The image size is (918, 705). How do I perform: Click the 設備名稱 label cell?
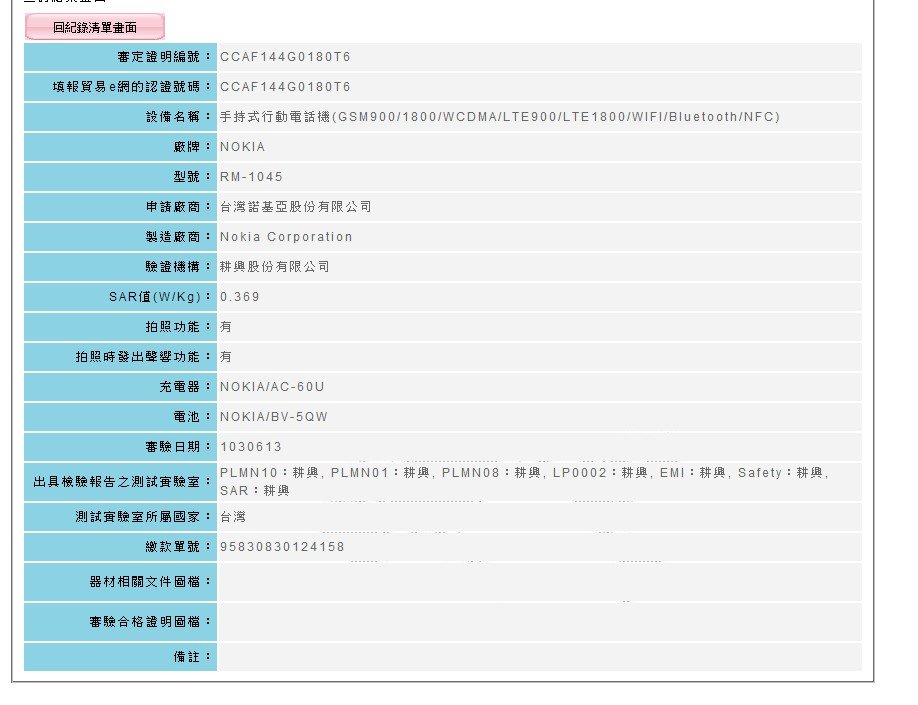(x=120, y=117)
